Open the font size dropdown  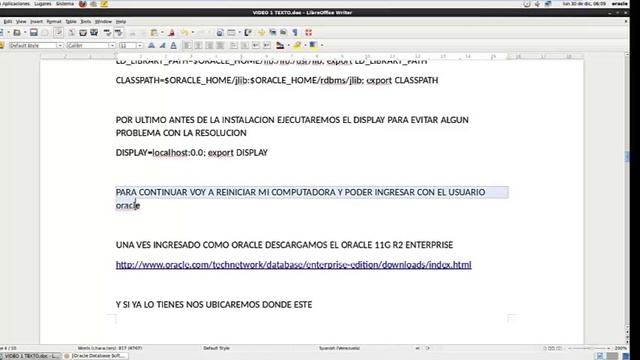pos(140,46)
